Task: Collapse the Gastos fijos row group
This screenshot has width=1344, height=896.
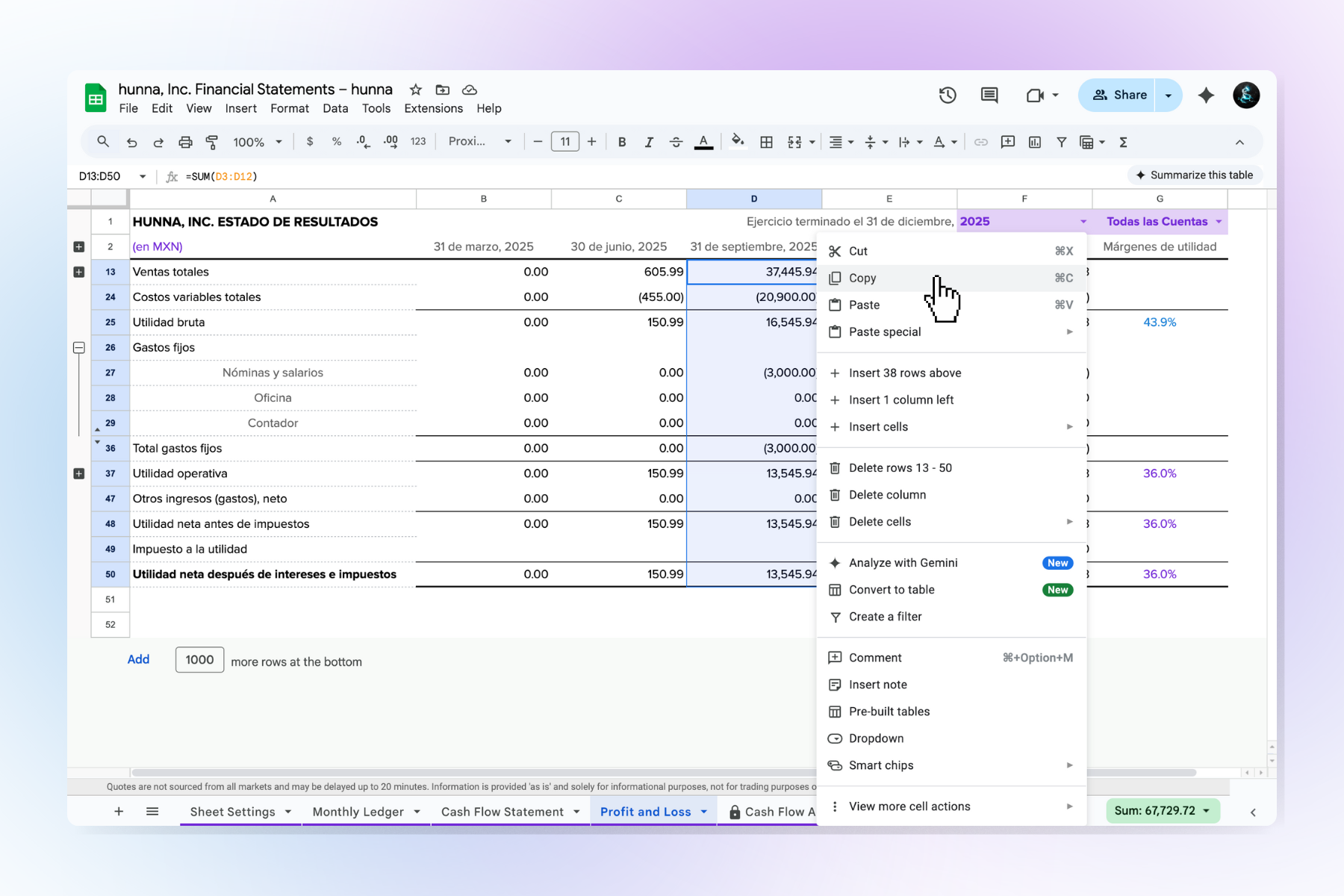Action: pyautogui.click(x=79, y=347)
